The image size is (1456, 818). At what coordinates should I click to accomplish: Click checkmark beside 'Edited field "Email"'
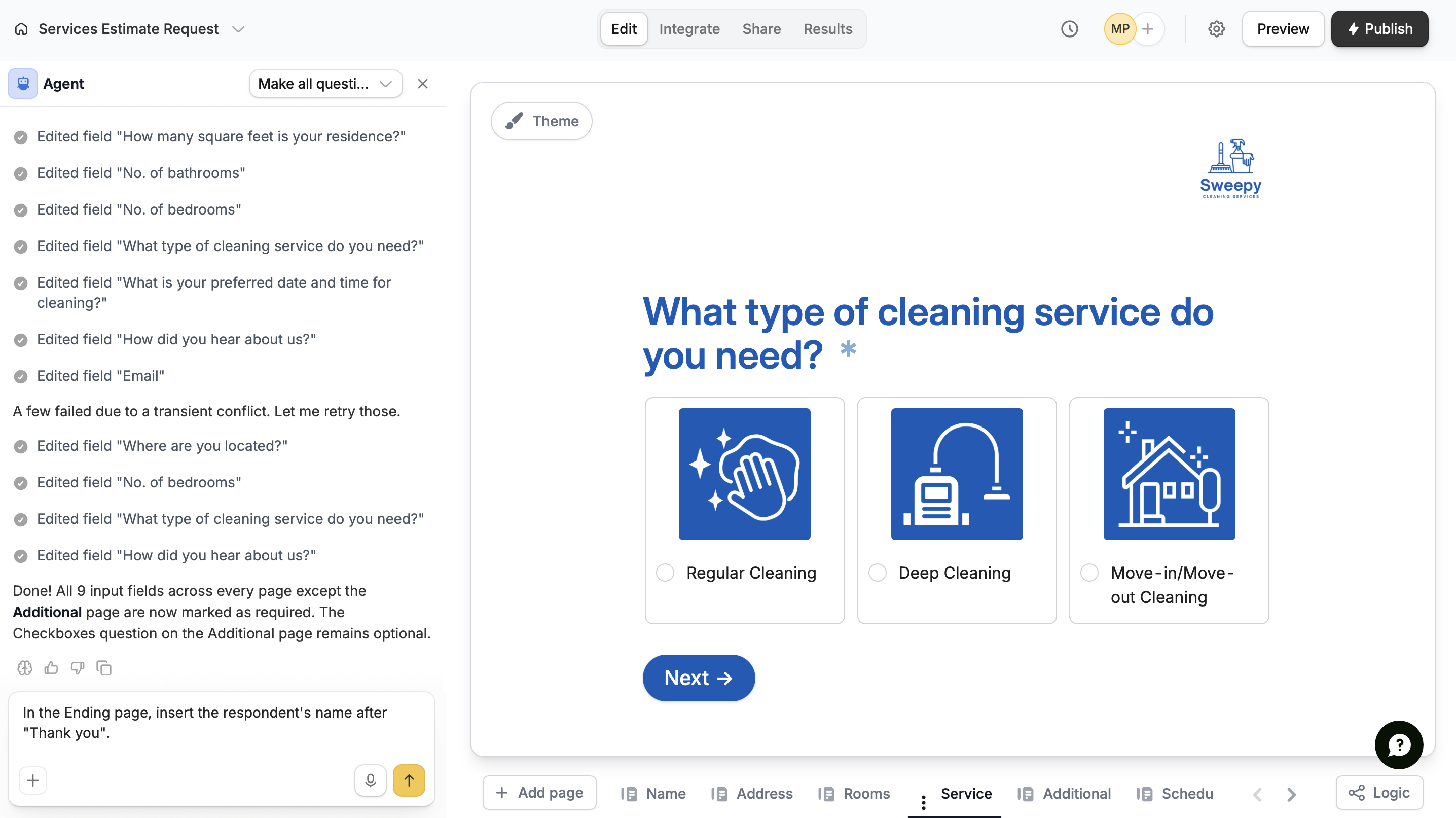[21, 377]
